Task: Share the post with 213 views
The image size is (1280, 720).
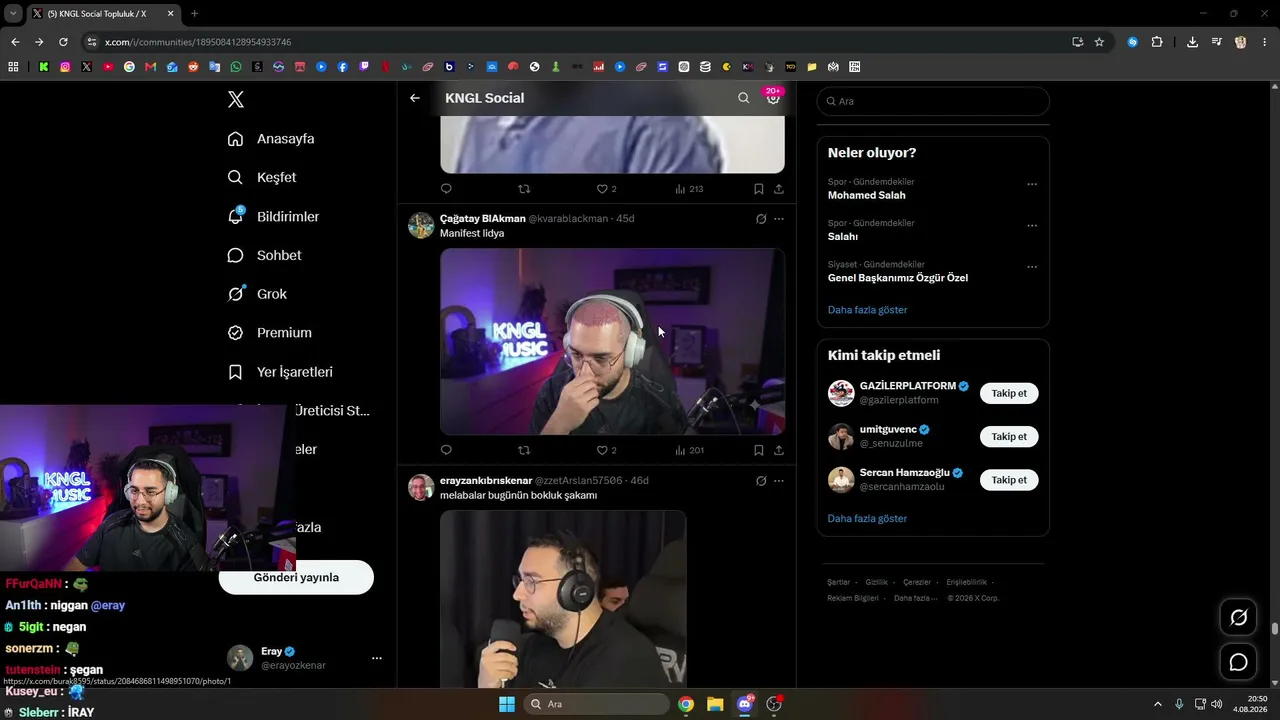Action: click(779, 189)
